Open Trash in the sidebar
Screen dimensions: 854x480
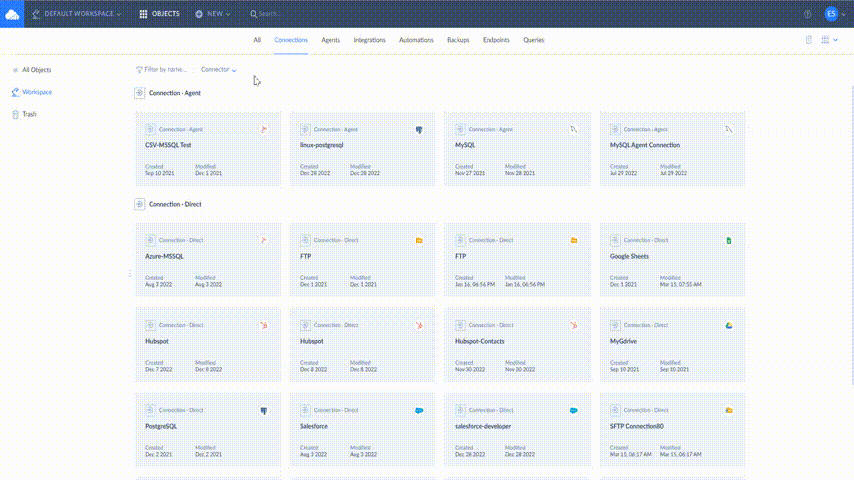[x=25, y=114]
